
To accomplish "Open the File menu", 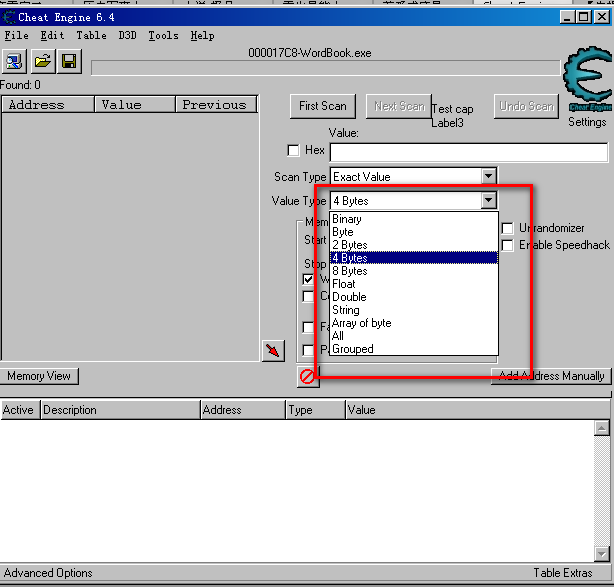I will coord(16,36).
